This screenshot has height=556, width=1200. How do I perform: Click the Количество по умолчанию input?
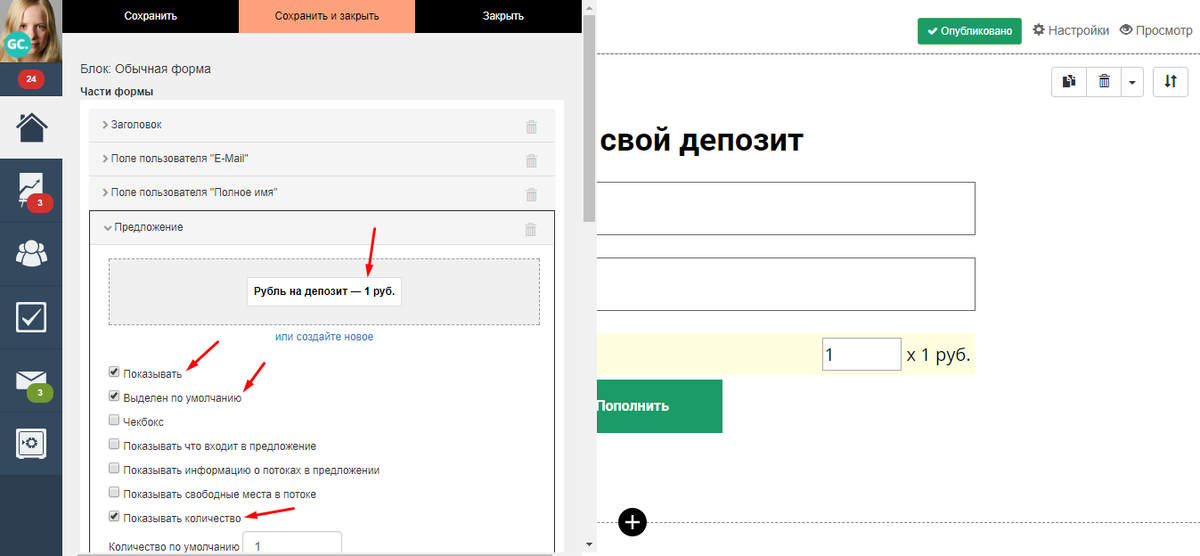tap(293, 544)
